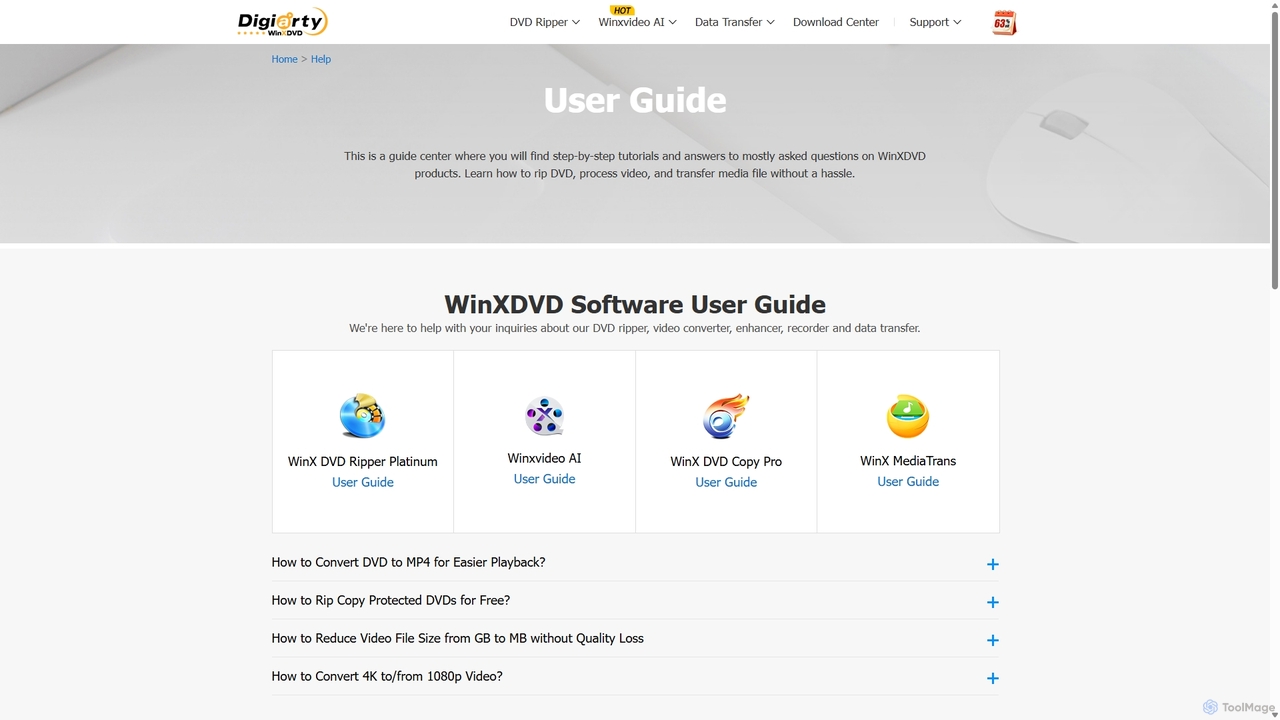Click the Home breadcrumb link
The width and height of the screenshot is (1280, 720).
point(284,59)
